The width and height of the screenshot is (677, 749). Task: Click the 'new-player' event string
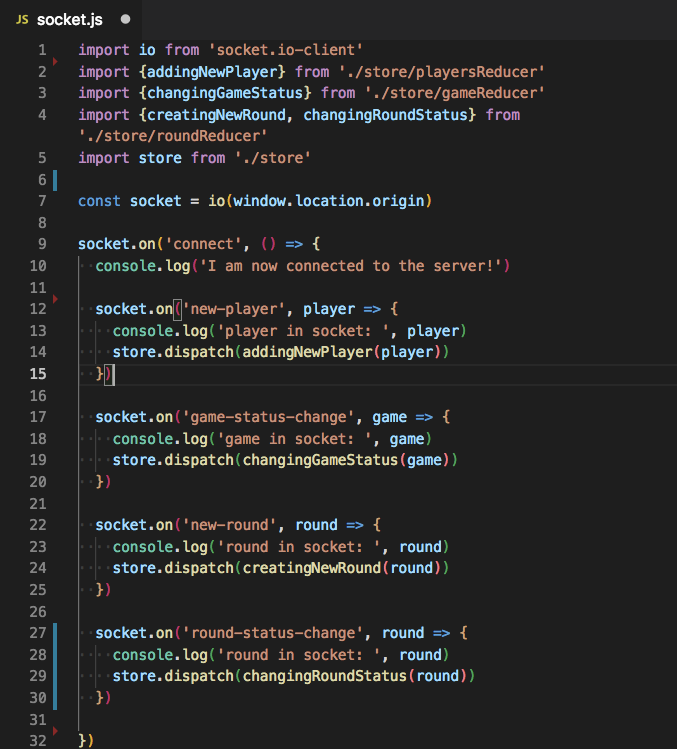(234, 309)
